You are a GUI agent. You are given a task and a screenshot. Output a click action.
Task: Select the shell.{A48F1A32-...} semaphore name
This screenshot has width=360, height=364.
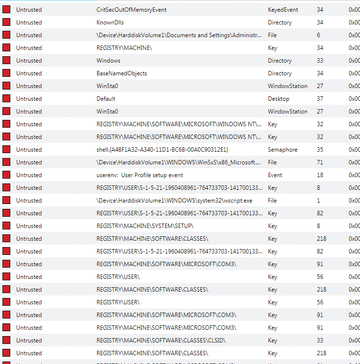(162, 150)
